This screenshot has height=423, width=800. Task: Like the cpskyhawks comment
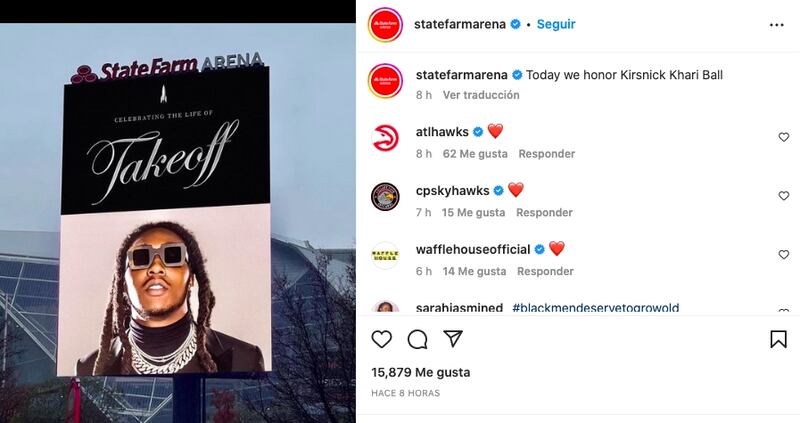pyautogui.click(x=784, y=195)
